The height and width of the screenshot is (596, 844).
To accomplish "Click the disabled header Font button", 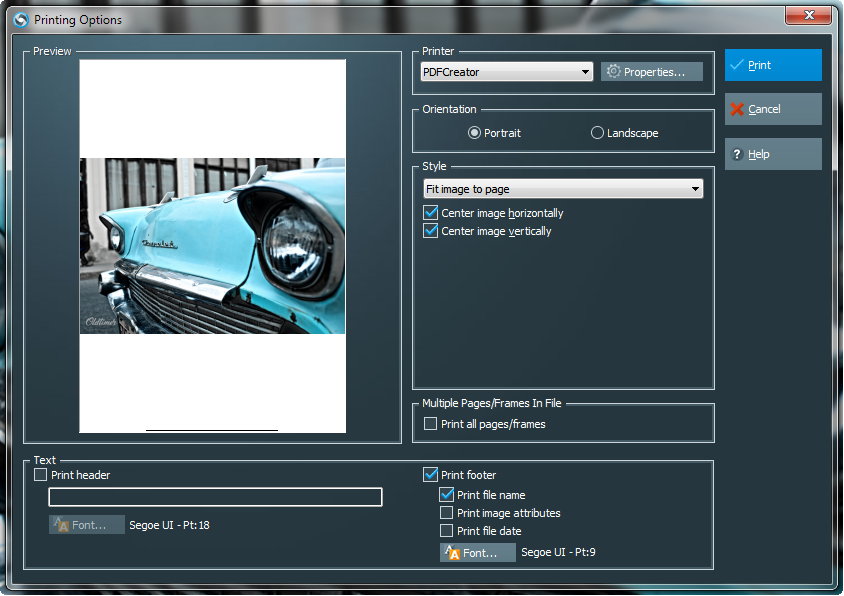I will [87, 525].
